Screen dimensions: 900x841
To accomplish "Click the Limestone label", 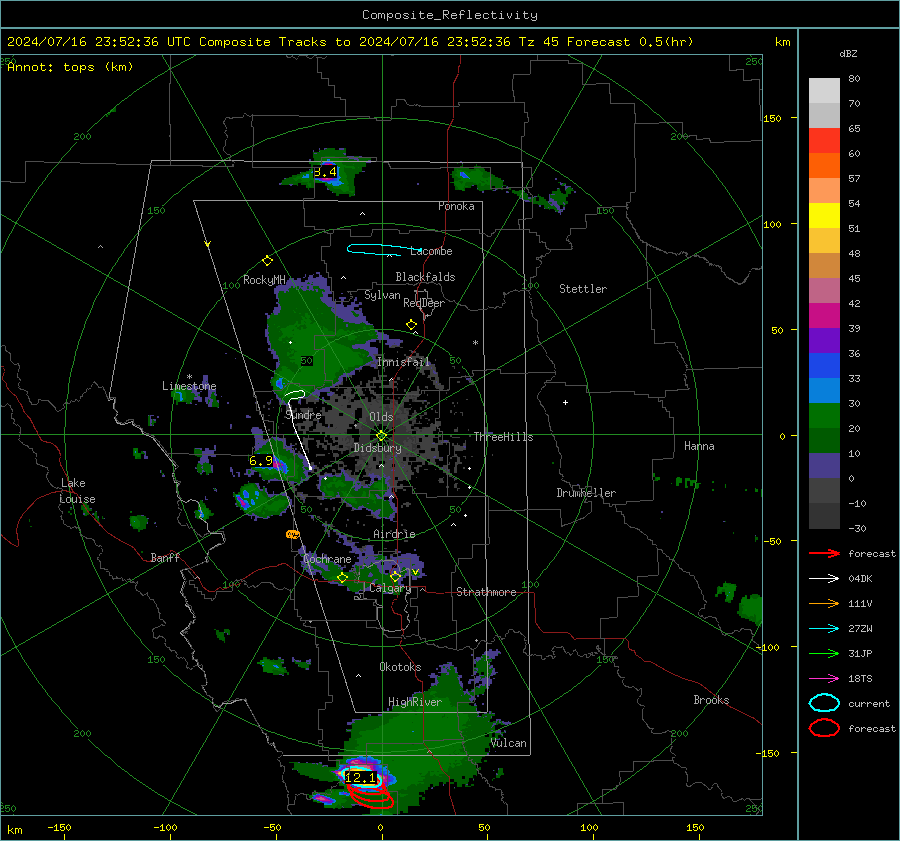I will [189, 386].
